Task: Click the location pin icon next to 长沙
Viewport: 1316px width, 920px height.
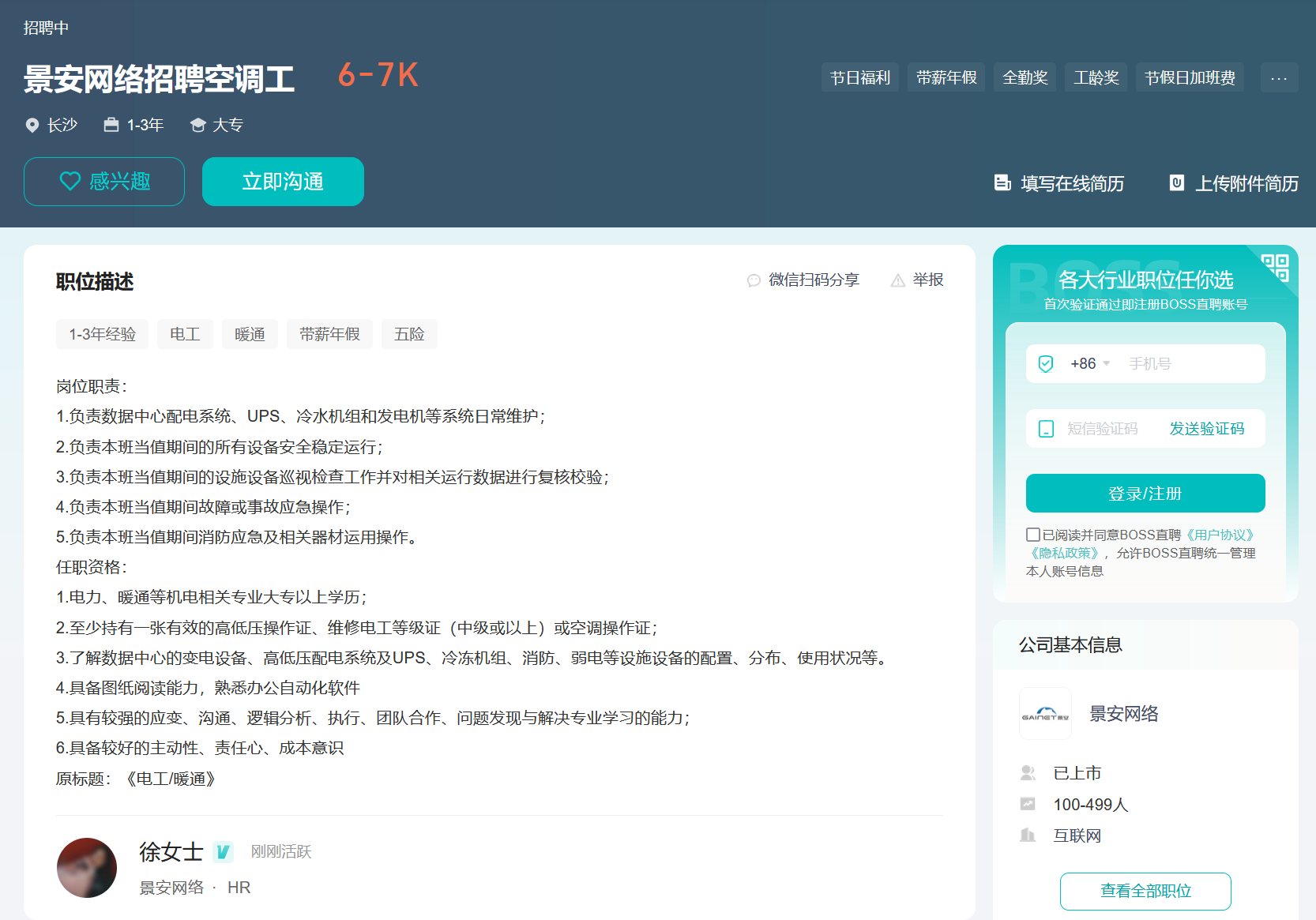Action: (32, 125)
